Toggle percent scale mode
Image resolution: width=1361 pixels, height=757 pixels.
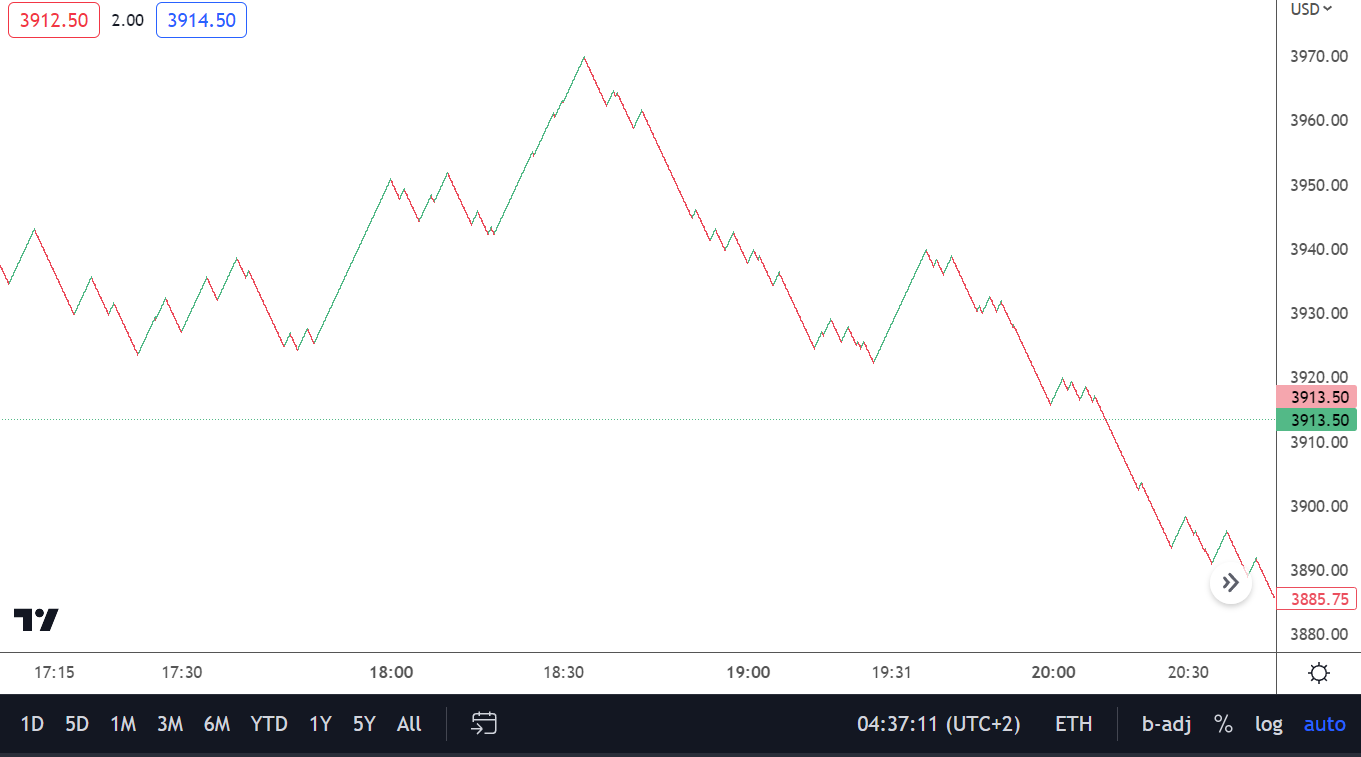1223,724
